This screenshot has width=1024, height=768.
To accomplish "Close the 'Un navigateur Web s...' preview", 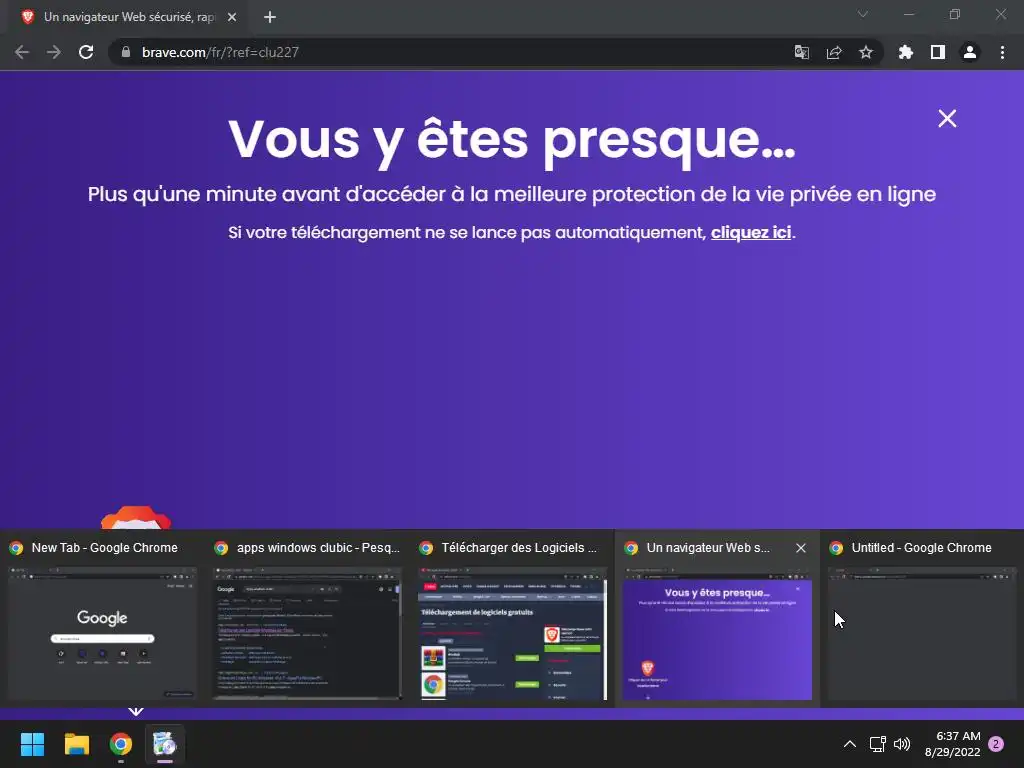I will click(801, 548).
